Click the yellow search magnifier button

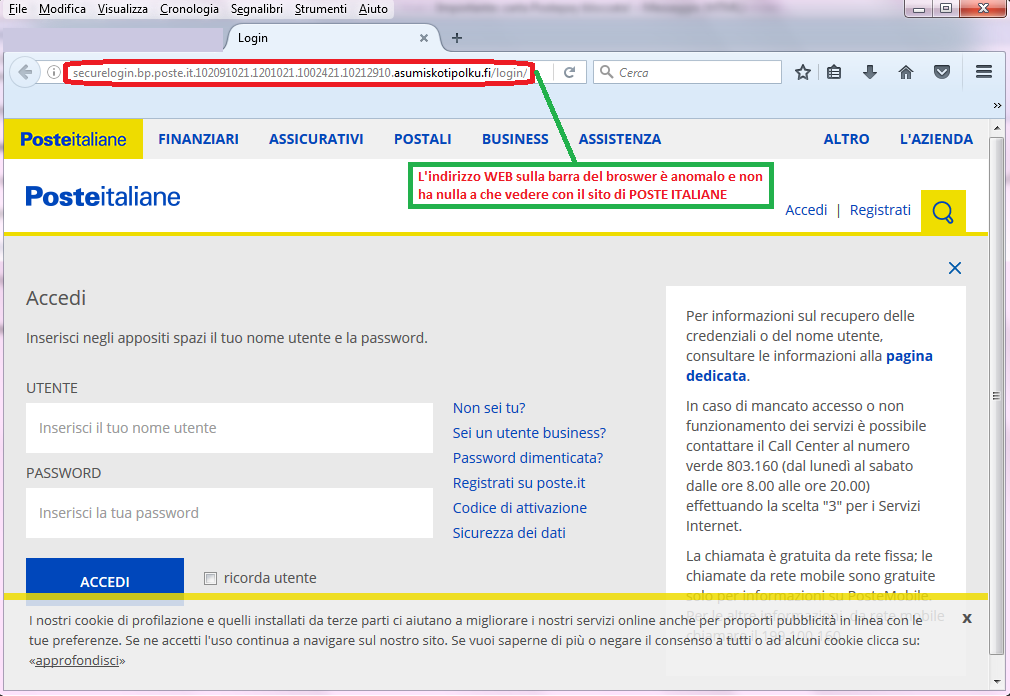[943, 211]
